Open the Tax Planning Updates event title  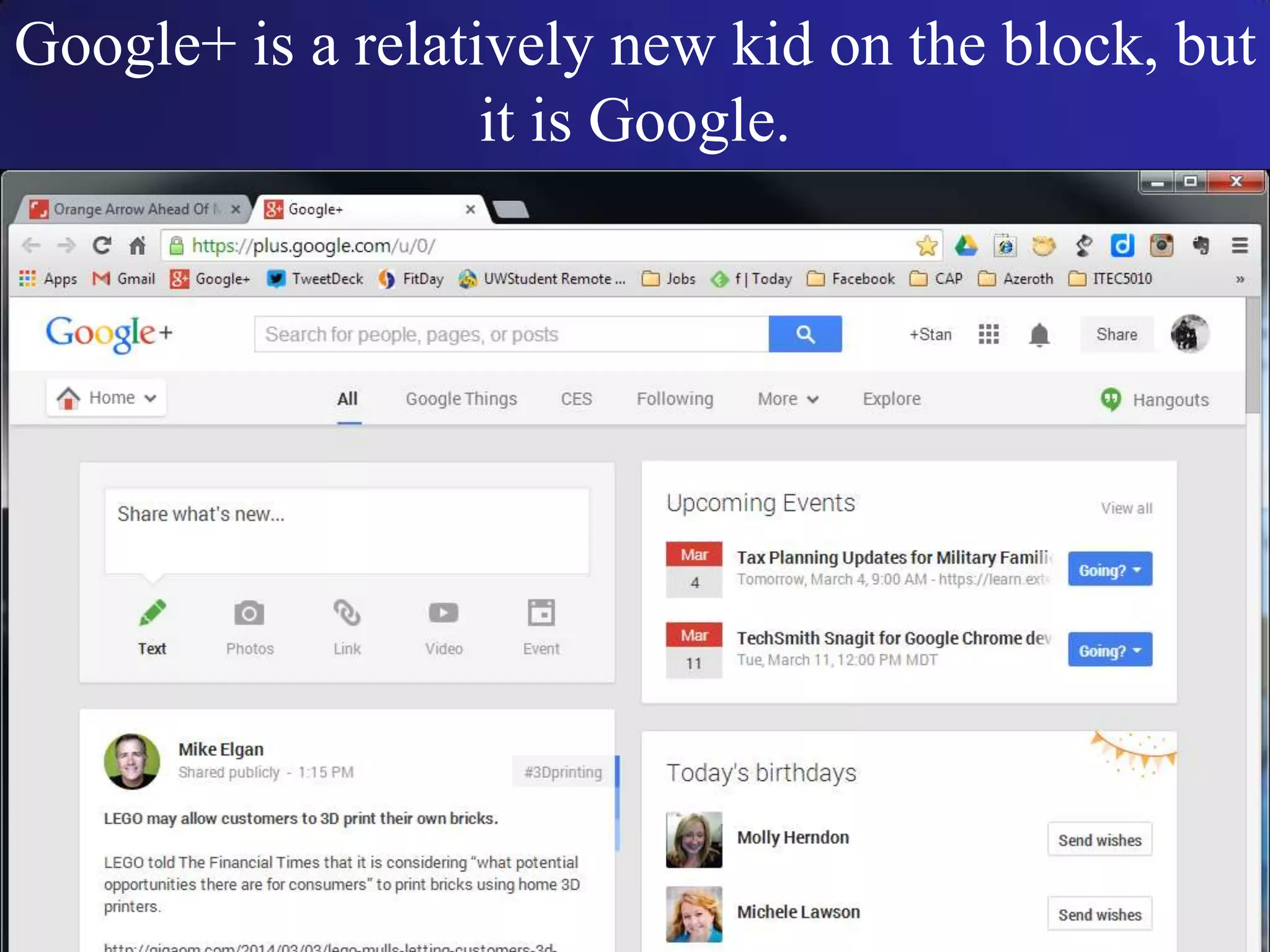click(x=895, y=557)
